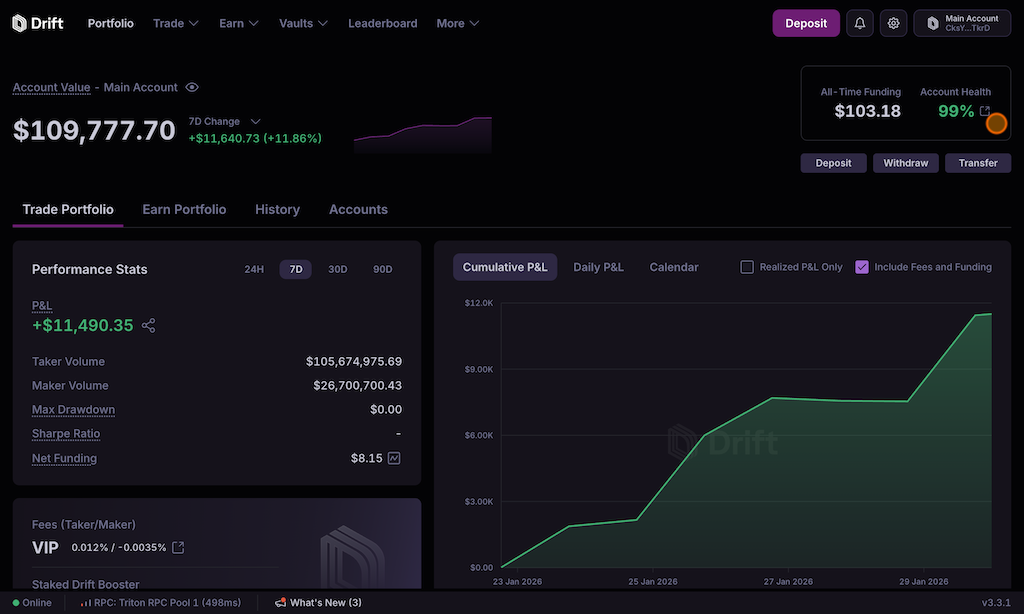The height and width of the screenshot is (614, 1024).
Task: Uncheck Include Fees and Funding
Action: click(862, 267)
